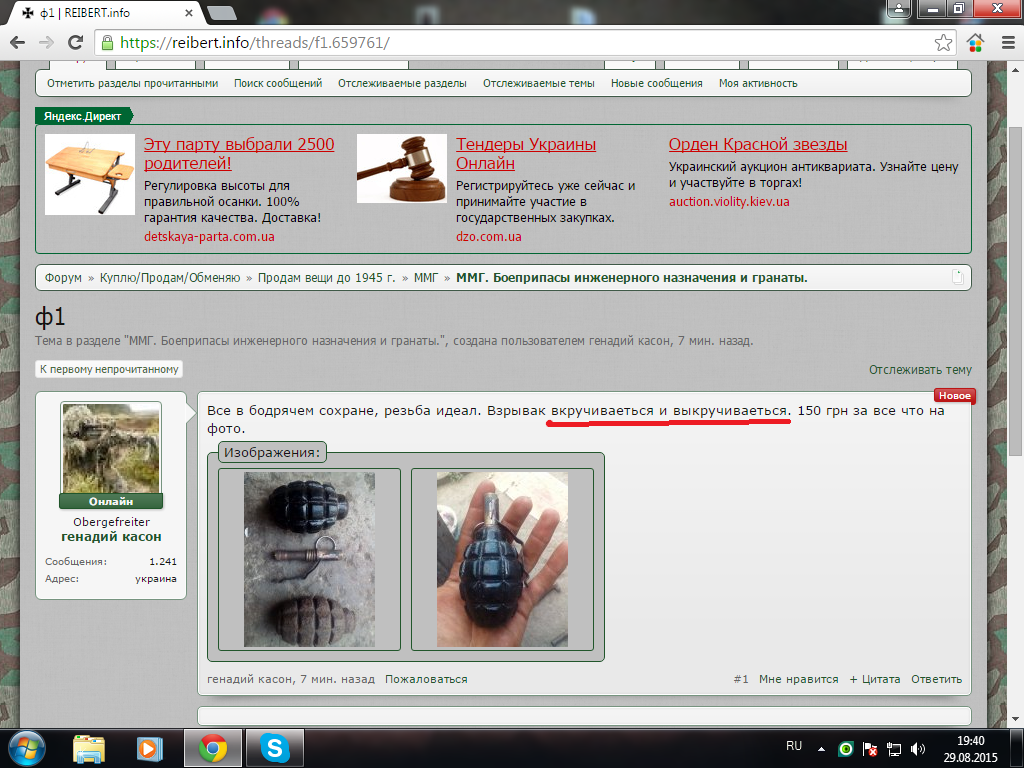The height and width of the screenshot is (768, 1024).
Task: Click message count 1.241
Action: pos(163,562)
